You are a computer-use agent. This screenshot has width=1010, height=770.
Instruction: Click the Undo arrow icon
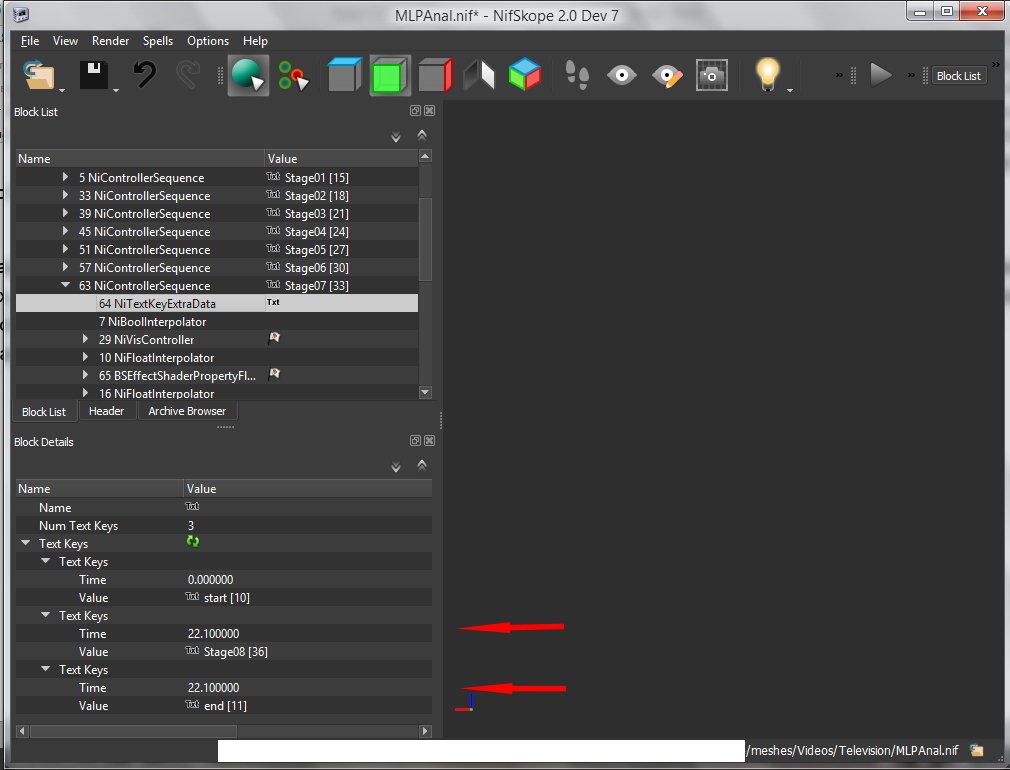[x=145, y=76]
